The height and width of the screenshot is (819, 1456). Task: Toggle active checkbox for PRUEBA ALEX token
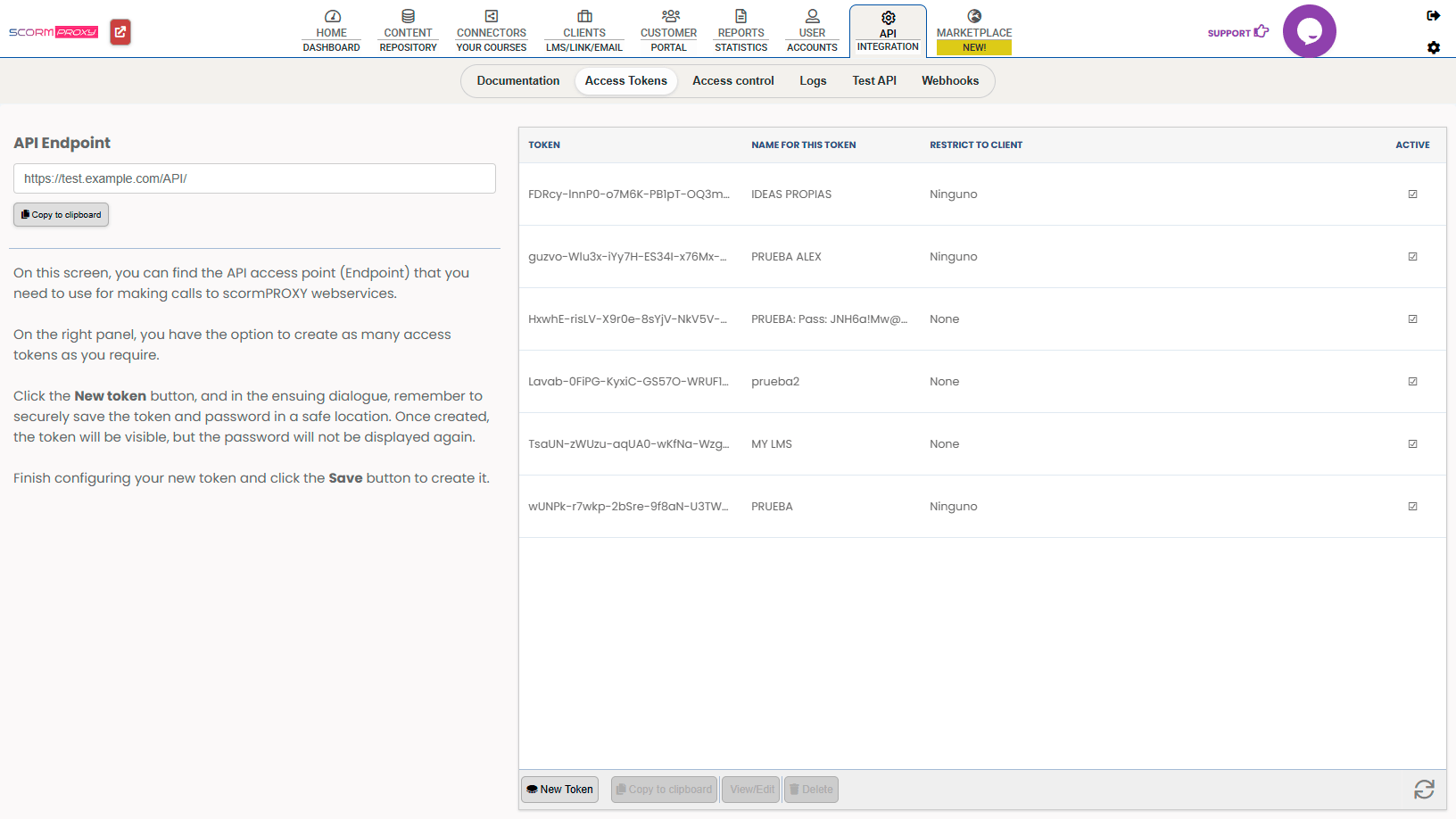tap(1412, 256)
